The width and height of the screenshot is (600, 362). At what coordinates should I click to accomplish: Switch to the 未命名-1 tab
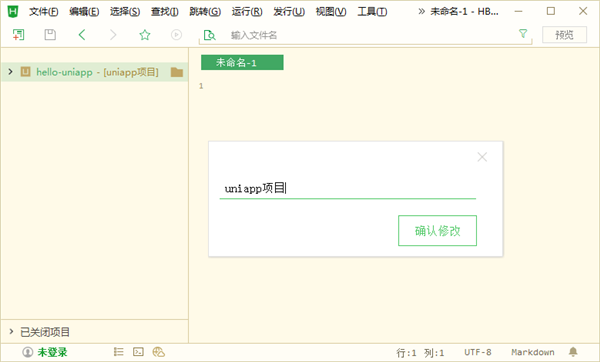[x=242, y=62]
